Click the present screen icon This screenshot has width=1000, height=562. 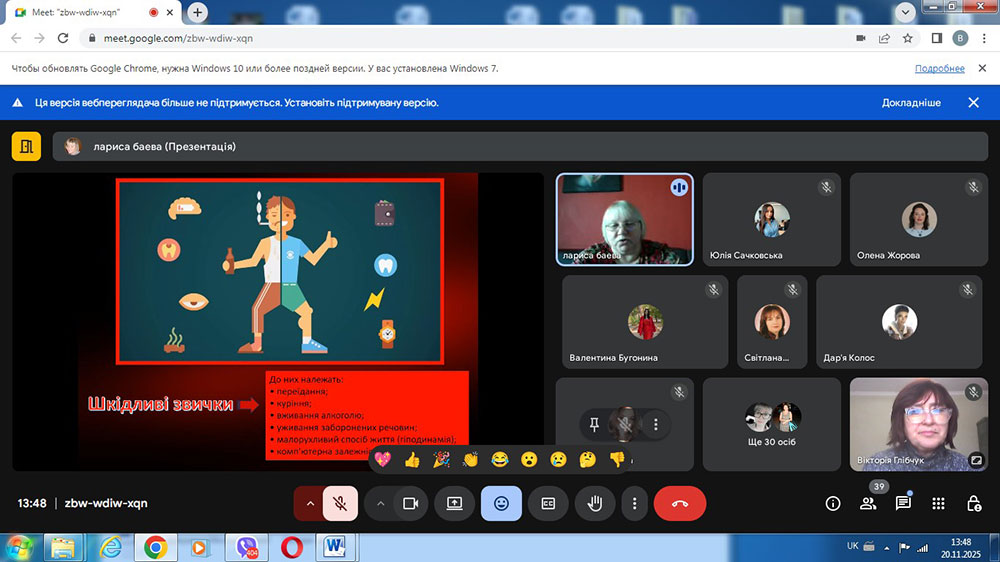coord(454,504)
